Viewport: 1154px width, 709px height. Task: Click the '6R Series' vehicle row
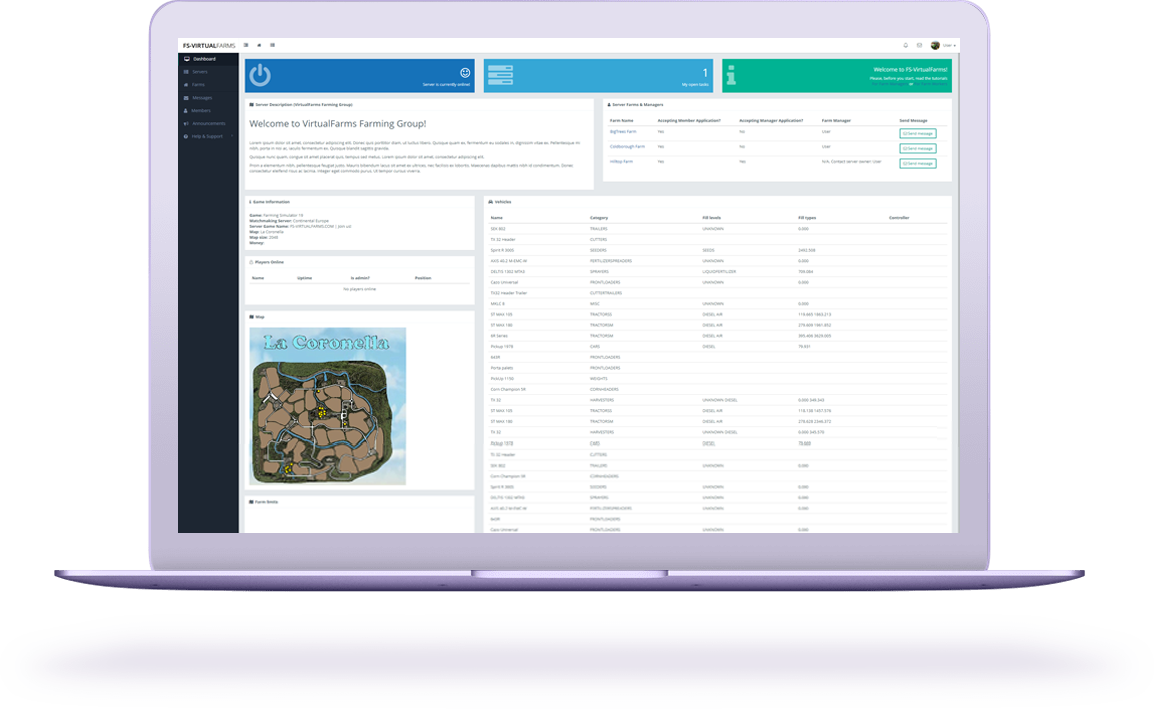(718, 336)
